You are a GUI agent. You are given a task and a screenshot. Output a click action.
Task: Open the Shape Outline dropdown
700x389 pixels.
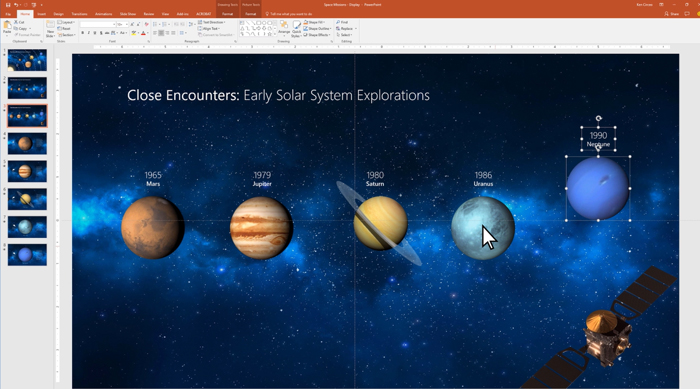(317, 29)
